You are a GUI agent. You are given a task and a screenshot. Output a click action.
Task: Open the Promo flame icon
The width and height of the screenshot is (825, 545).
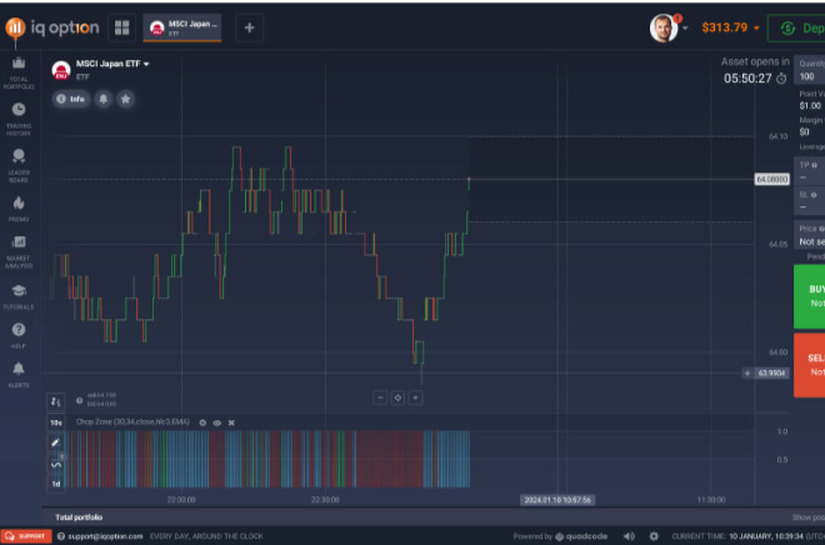click(x=18, y=209)
